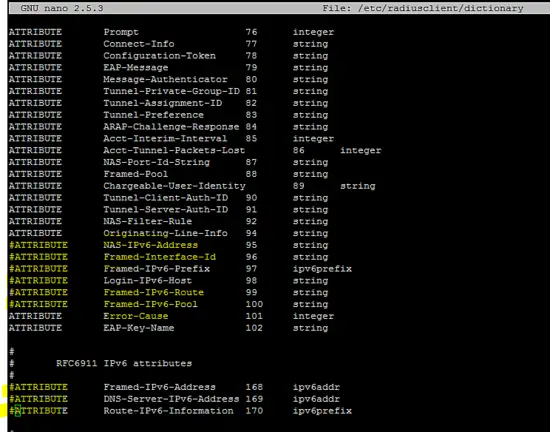Click the 'Framed-Interface-Id' attribute name
This screenshot has width=550, height=432.
pyautogui.click(x=160, y=257)
